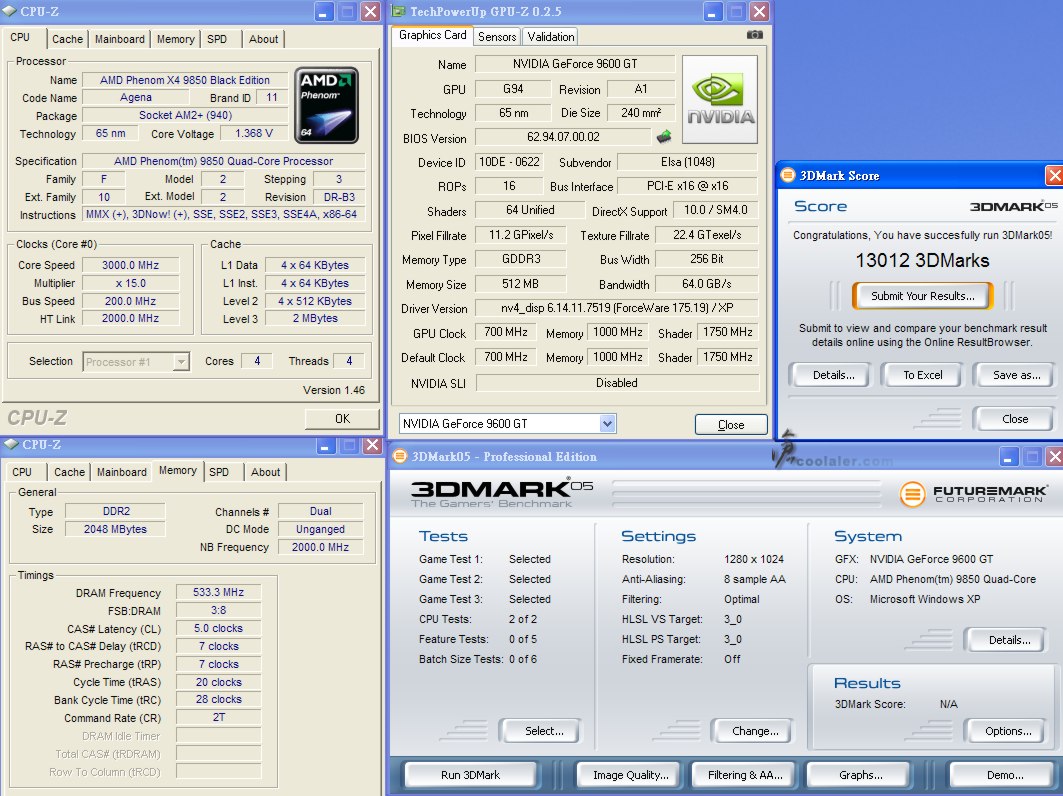
Task: Click the app icon of CPU-Z window showing Memory tab
Action: (11, 444)
